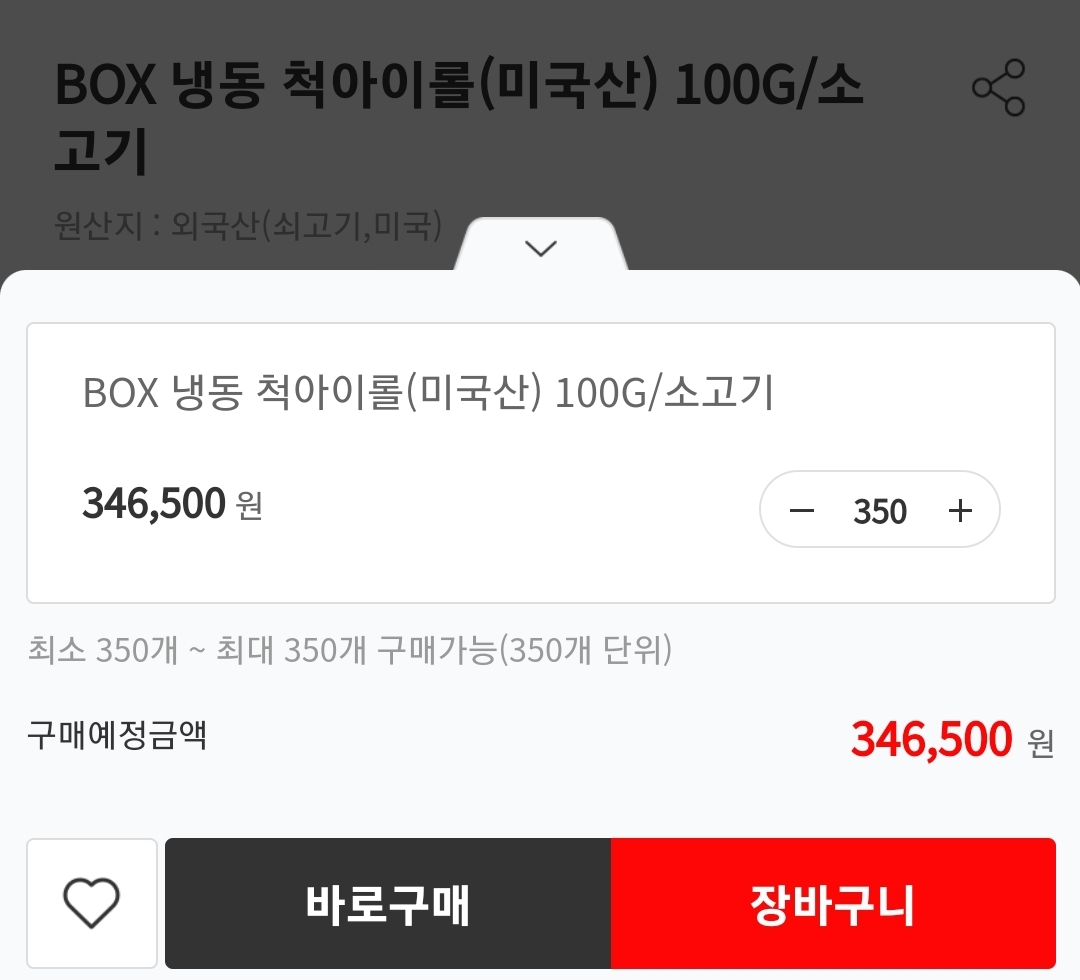Tap the white tab holding the chevron
This screenshot has height=980, width=1080.
point(541,244)
